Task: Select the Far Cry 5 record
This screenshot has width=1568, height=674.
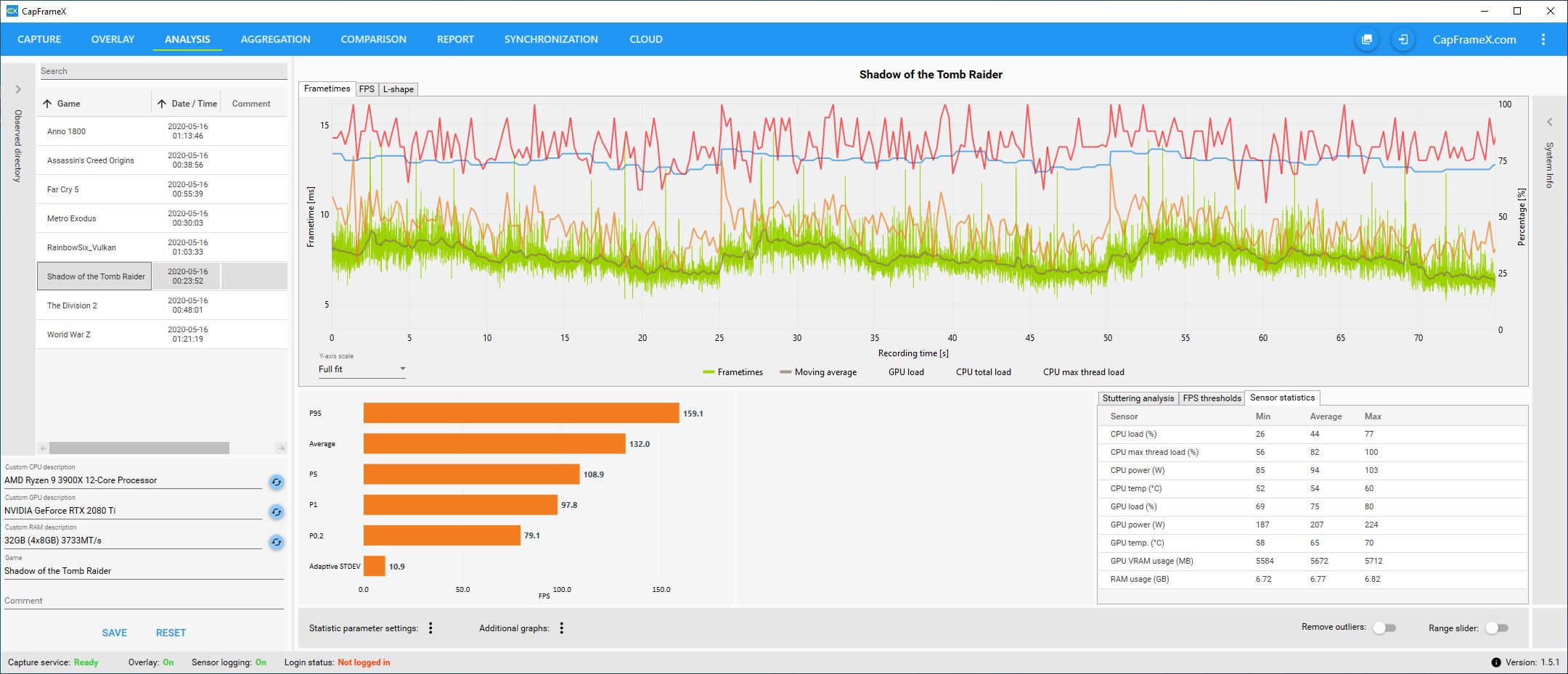Action: (x=163, y=189)
